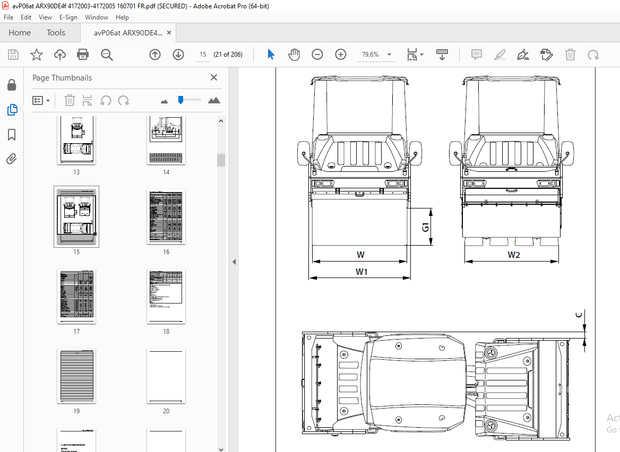Viewport: 620px width, 452px height.
Task: Rotate clockwise in thumbnails panel
Action: [x=124, y=100]
